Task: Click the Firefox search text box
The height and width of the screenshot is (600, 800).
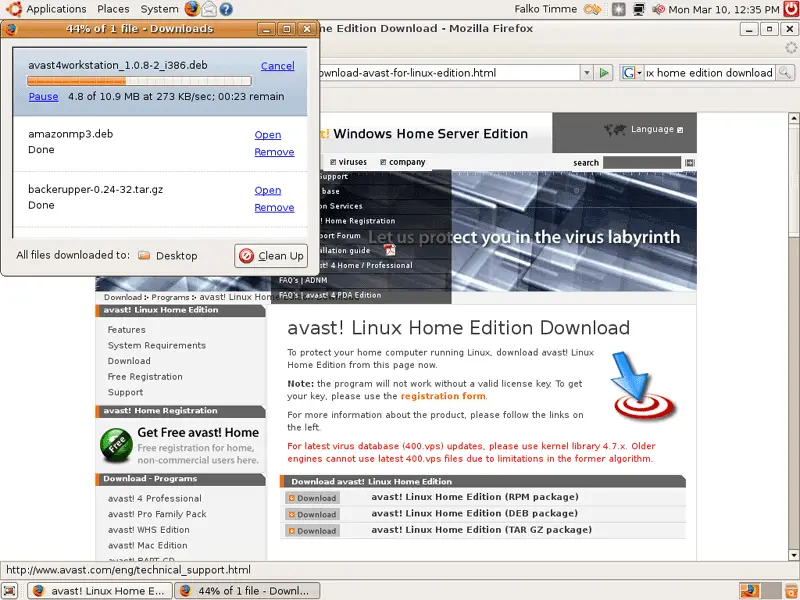Action: tap(709, 73)
